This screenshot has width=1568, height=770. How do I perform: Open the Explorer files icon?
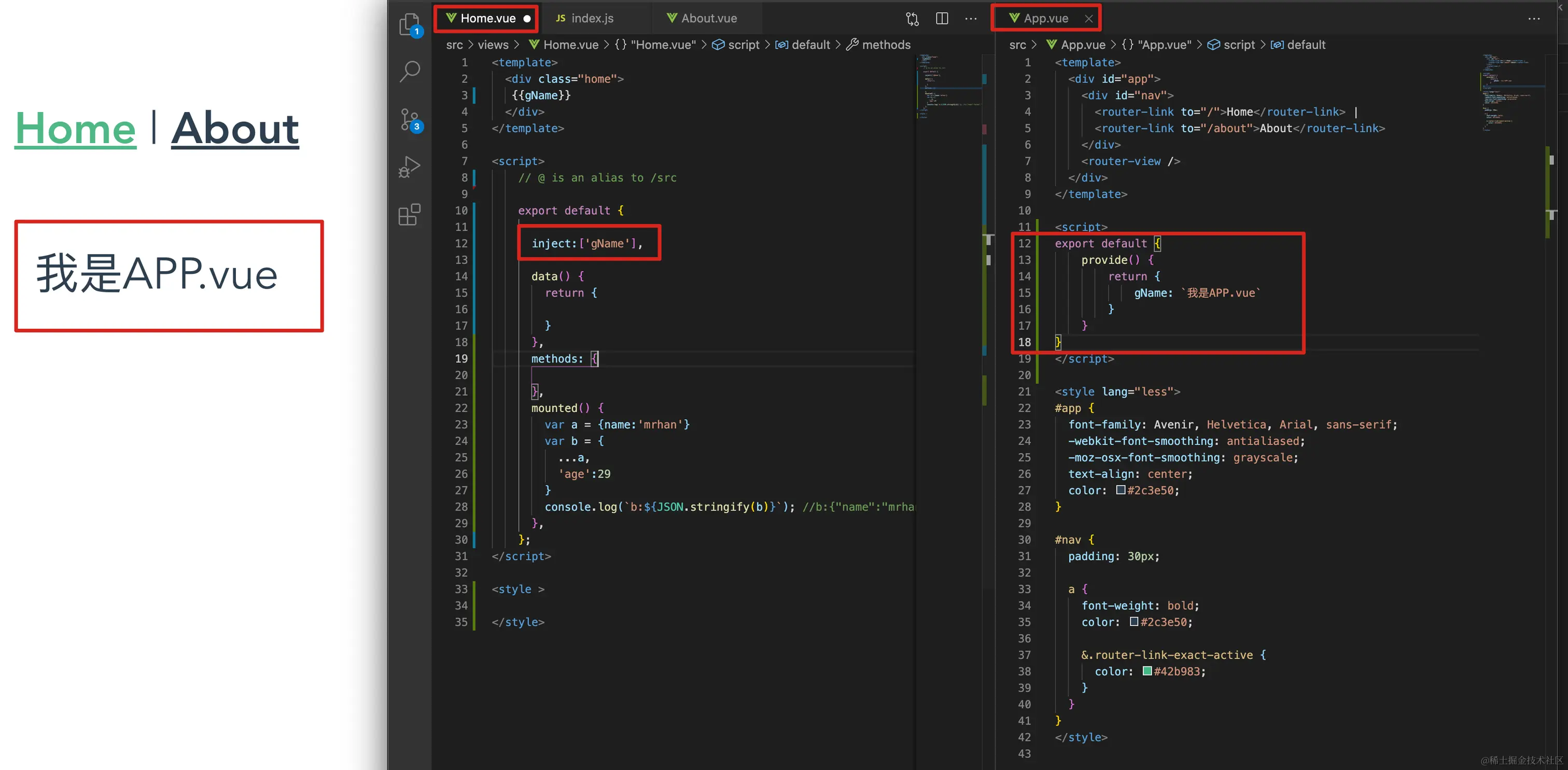pyautogui.click(x=410, y=25)
